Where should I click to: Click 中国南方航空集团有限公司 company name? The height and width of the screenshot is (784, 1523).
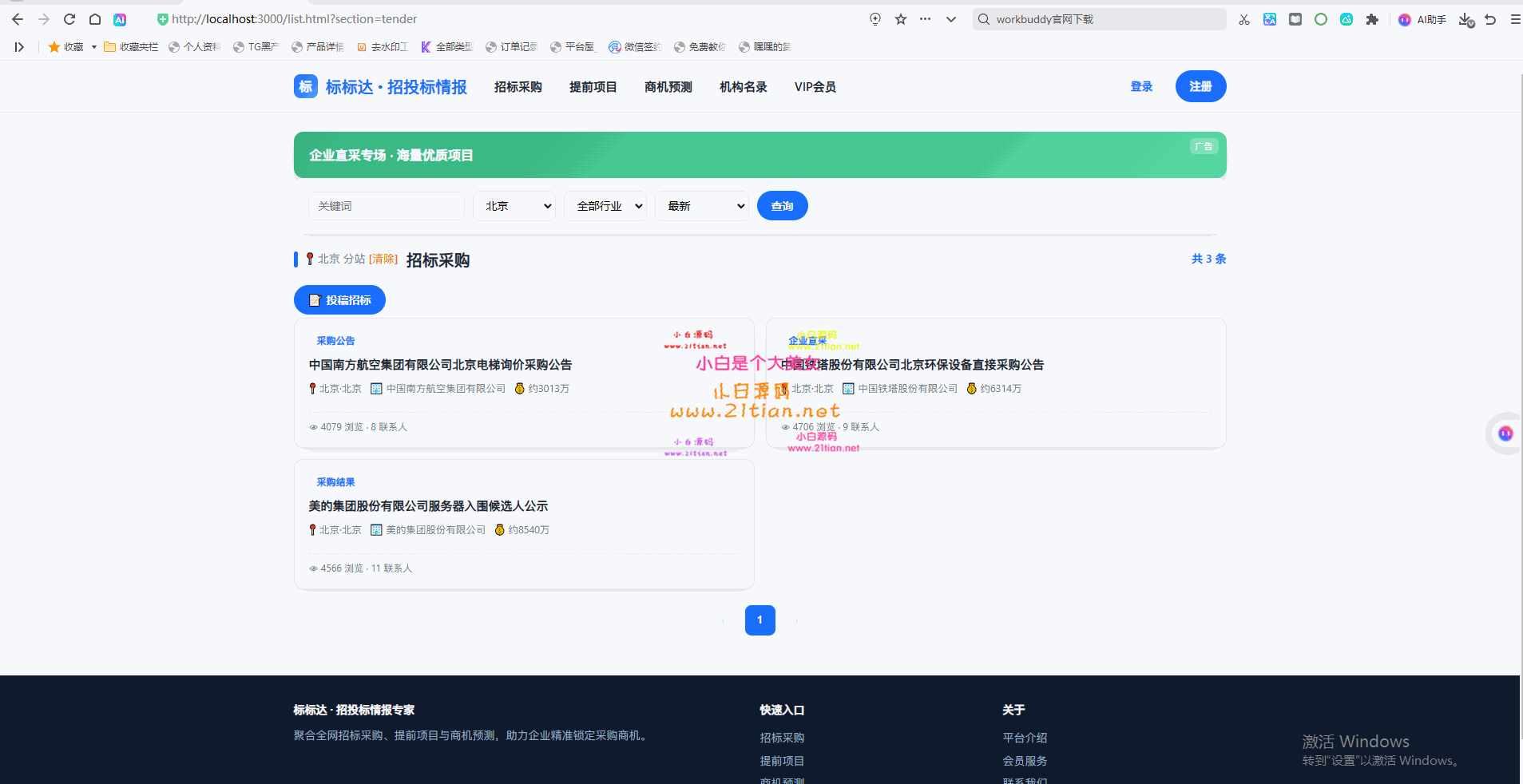pos(446,389)
